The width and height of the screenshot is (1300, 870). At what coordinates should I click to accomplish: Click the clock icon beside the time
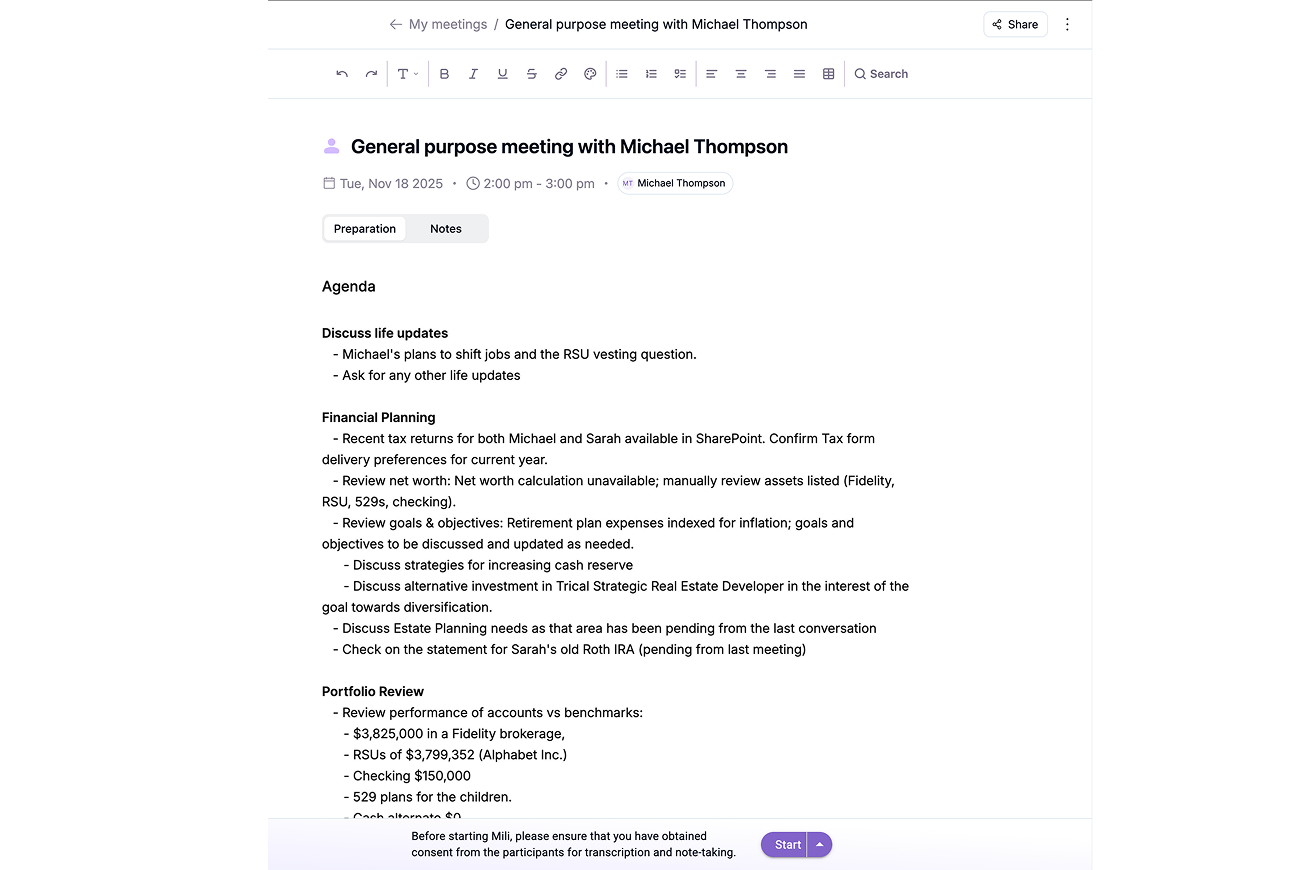473,183
